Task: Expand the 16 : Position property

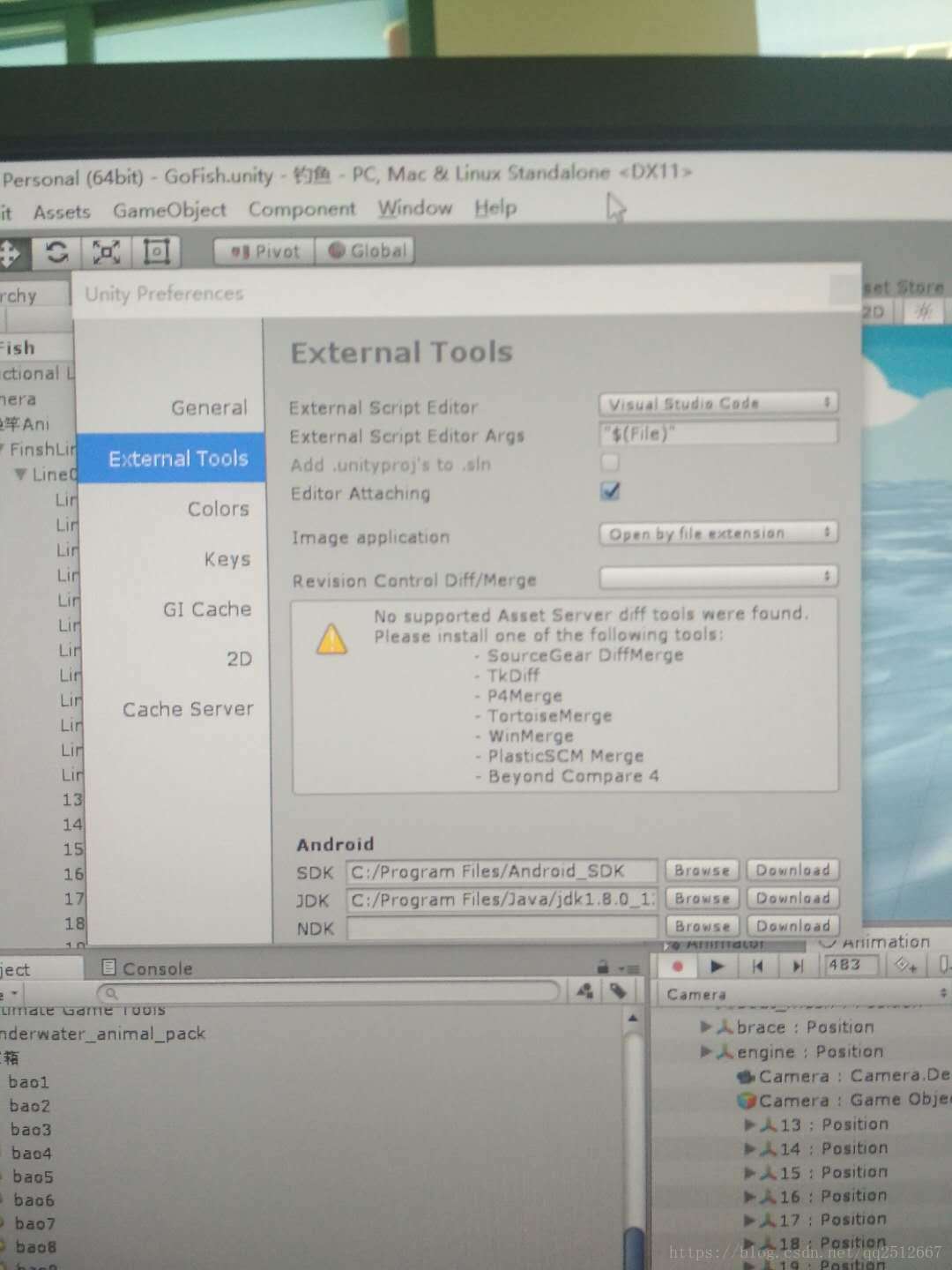Action: pyautogui.click(x=750, y=1196)
